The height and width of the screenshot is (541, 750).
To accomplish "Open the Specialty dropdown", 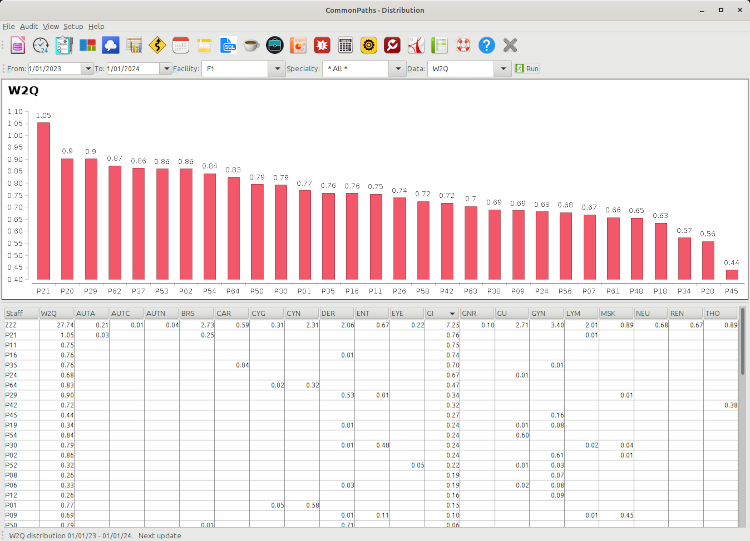I will click(x=396, y=69).
